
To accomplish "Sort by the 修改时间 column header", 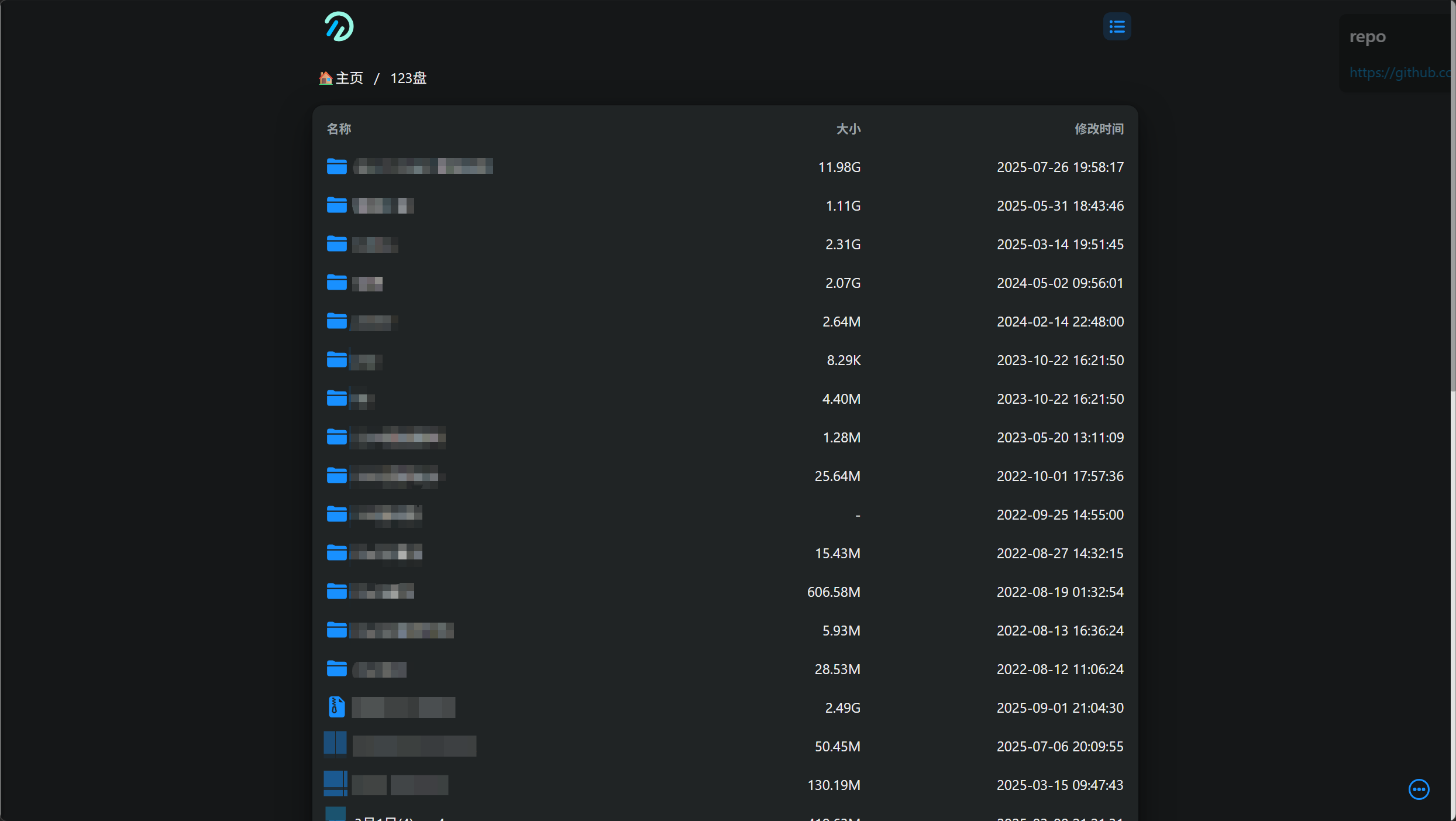I will point(1099,129).
